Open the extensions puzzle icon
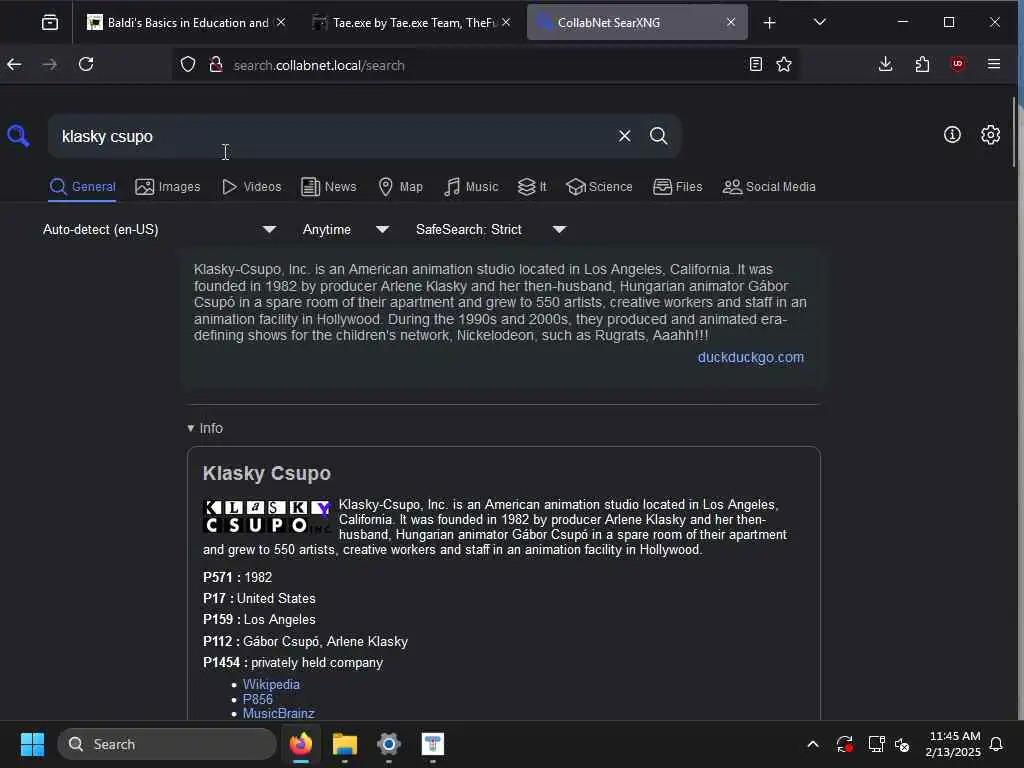This screenshot has height=768, width=1024. (x=922, y=64)
